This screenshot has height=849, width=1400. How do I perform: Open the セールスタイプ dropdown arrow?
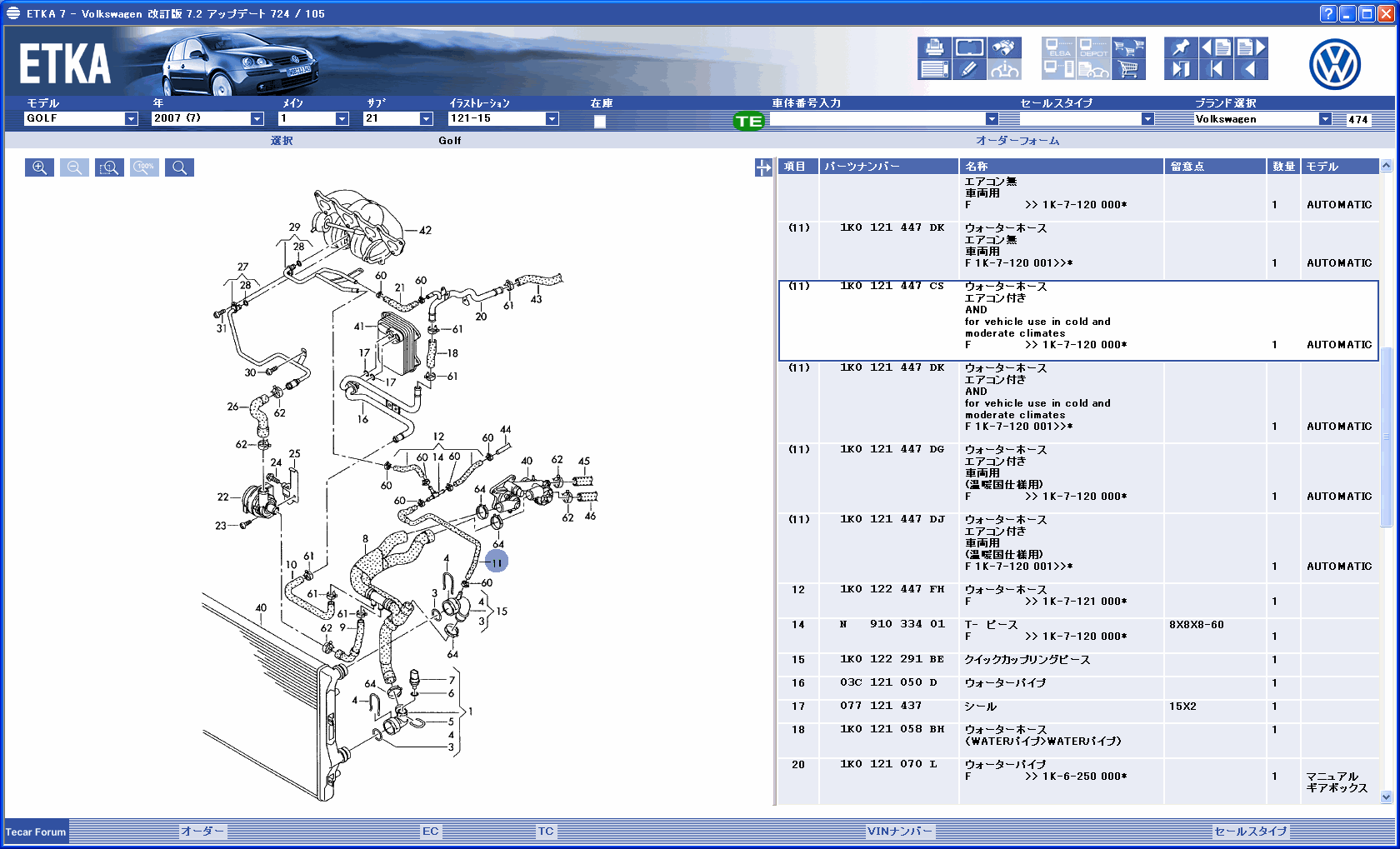(x=1147, y=119)
